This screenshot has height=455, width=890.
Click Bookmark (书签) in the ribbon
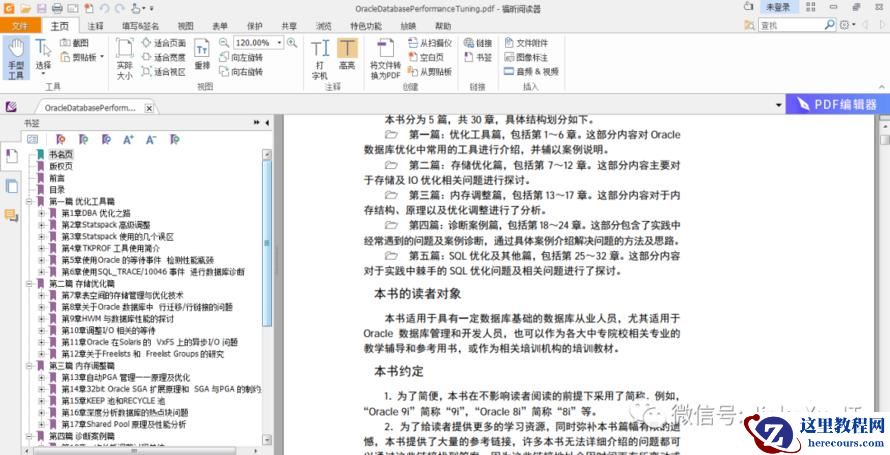(478, 57)
